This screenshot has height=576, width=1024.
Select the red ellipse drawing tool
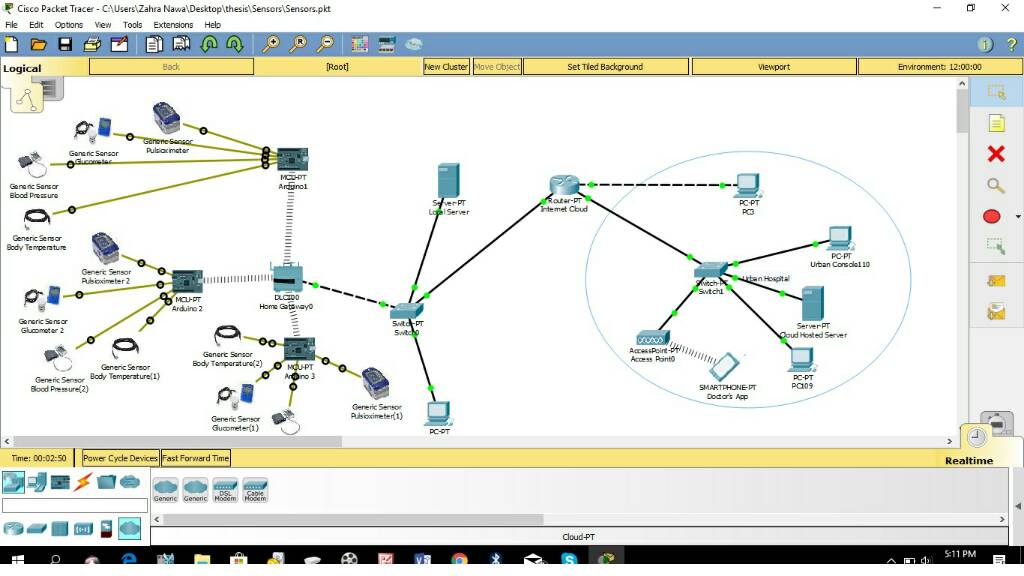click(991, 217)
